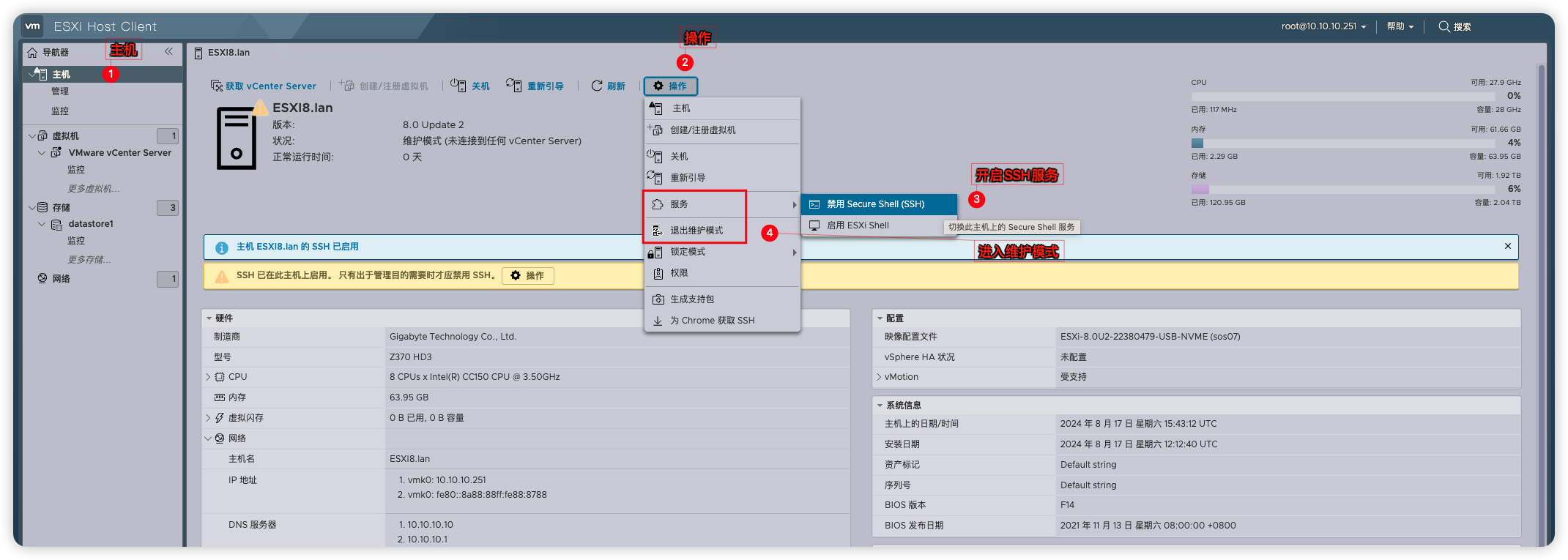Click the Network globe icon in navigator

42,278
